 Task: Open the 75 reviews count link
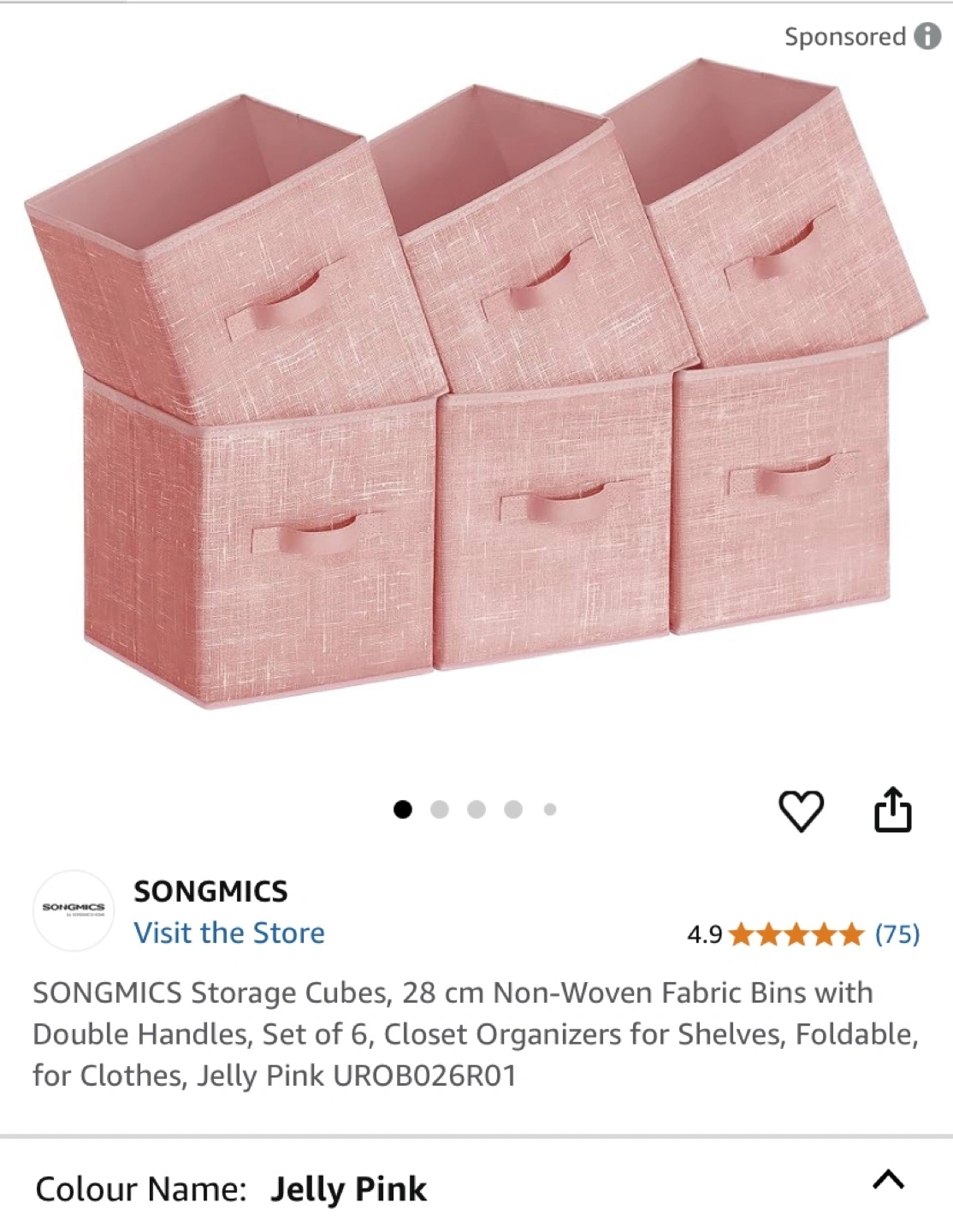[897, 934]
